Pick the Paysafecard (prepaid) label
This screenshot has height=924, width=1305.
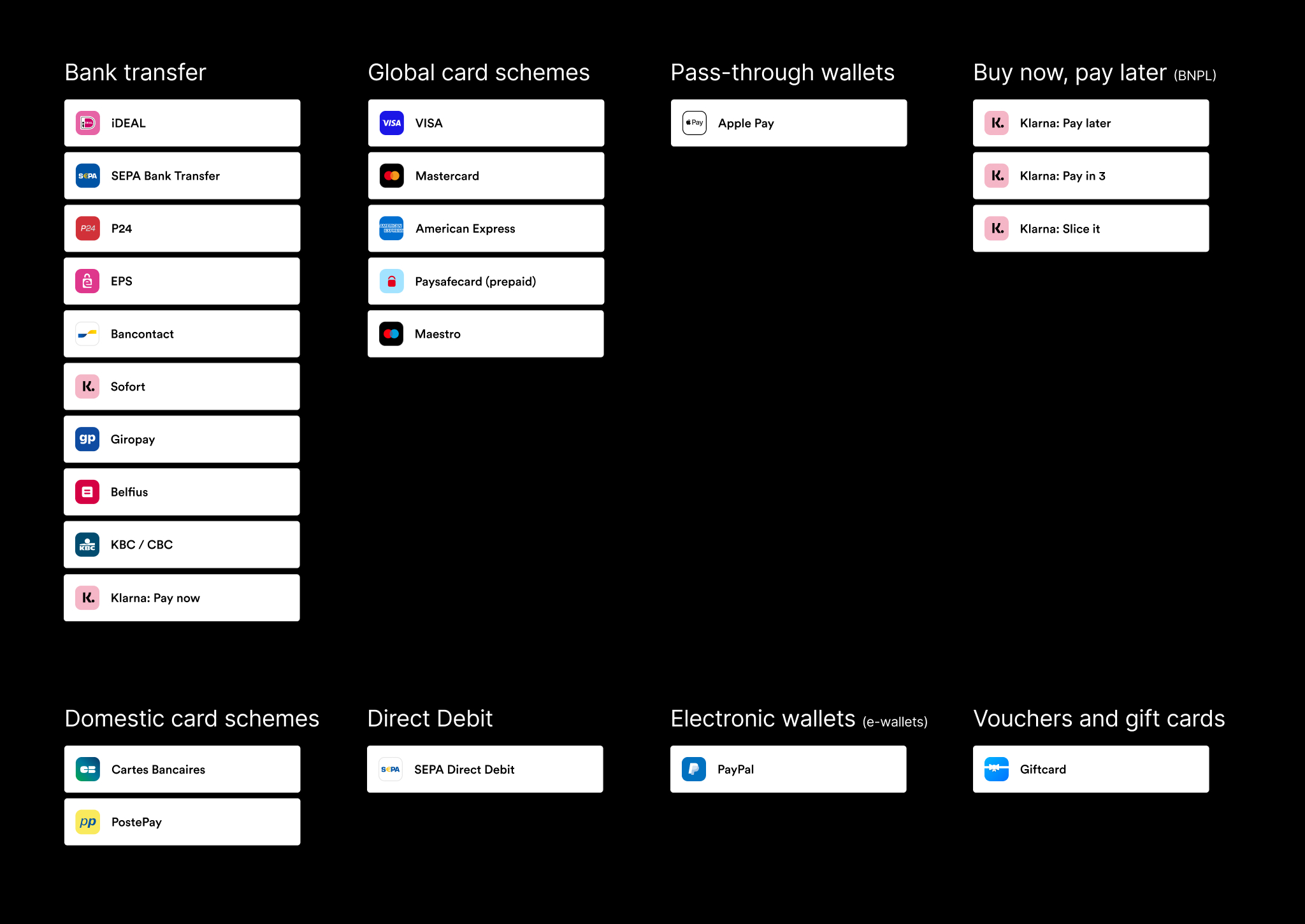point(475,282)
